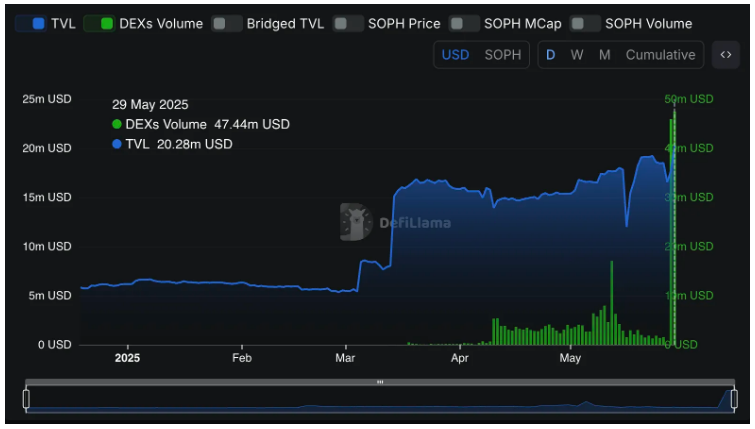Toggle the DEXs Volume series switch
The image size is (755, 429).
(x=99, y=24)
